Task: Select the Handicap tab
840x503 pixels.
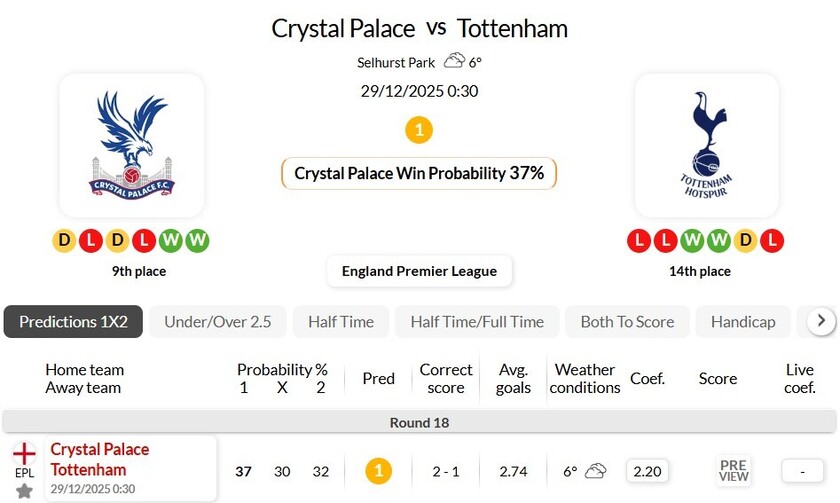Action: pyautogui.click(x=743, y=321)
